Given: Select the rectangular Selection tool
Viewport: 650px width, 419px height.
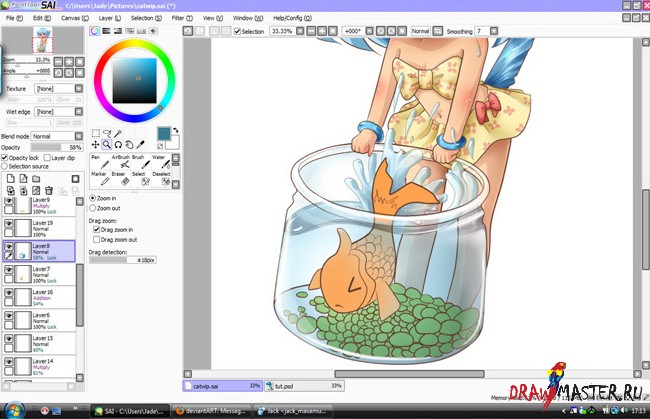Looking at the screenshot, I should 95,133.
